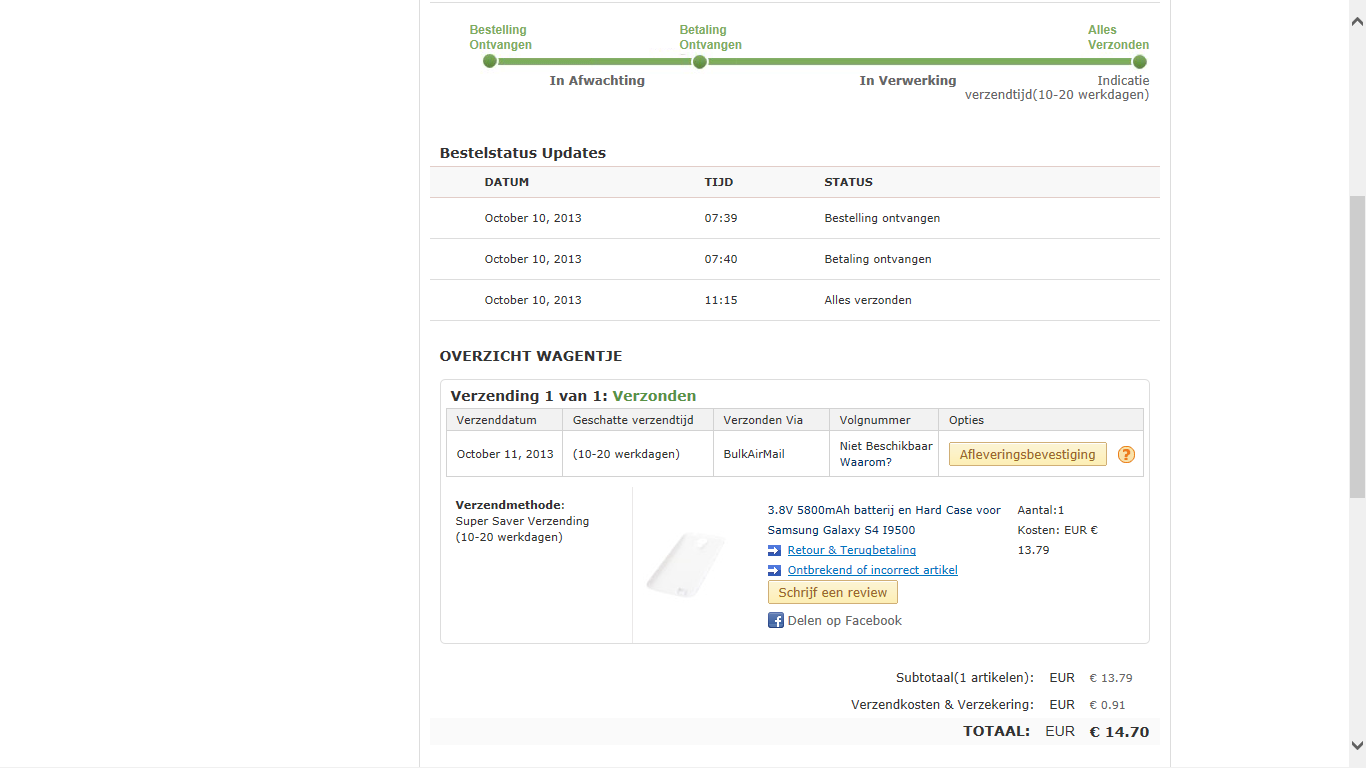Click the Facebook logo icon
The height and width of the screenshot is (768, 1366).
point(775,620)
